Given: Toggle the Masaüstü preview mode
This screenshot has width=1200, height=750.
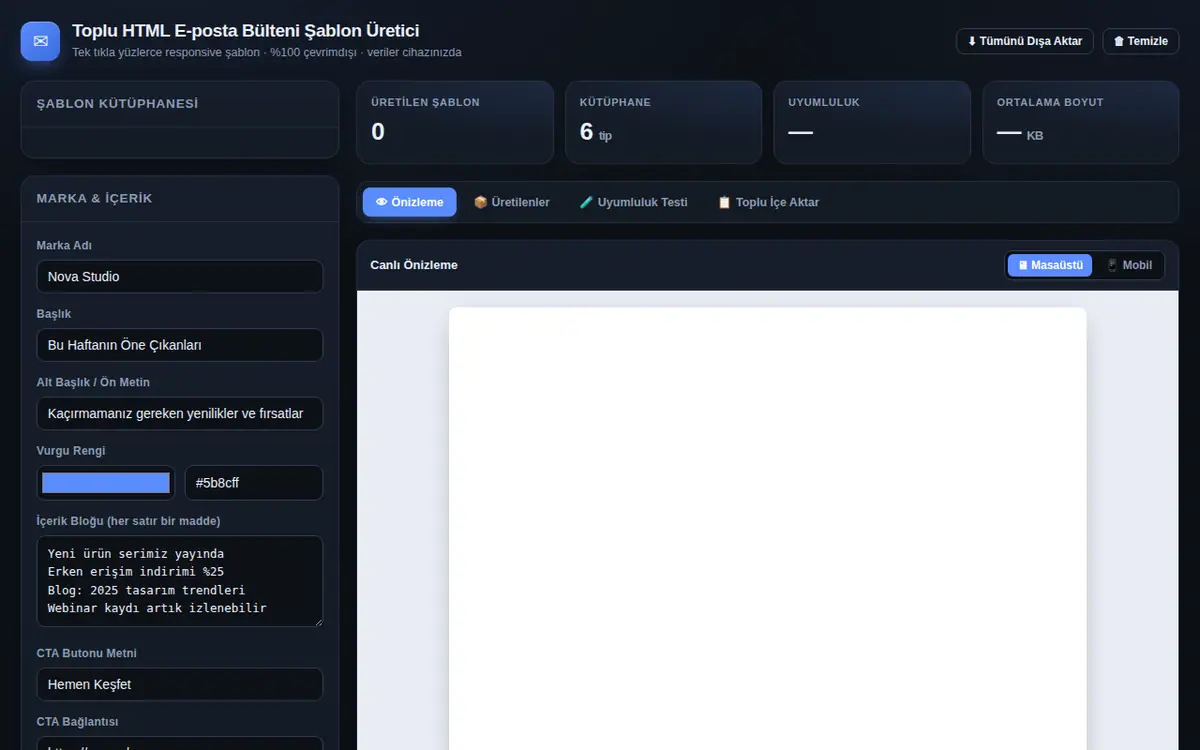Looking at the screenshot, I should tap(1050, 265).
